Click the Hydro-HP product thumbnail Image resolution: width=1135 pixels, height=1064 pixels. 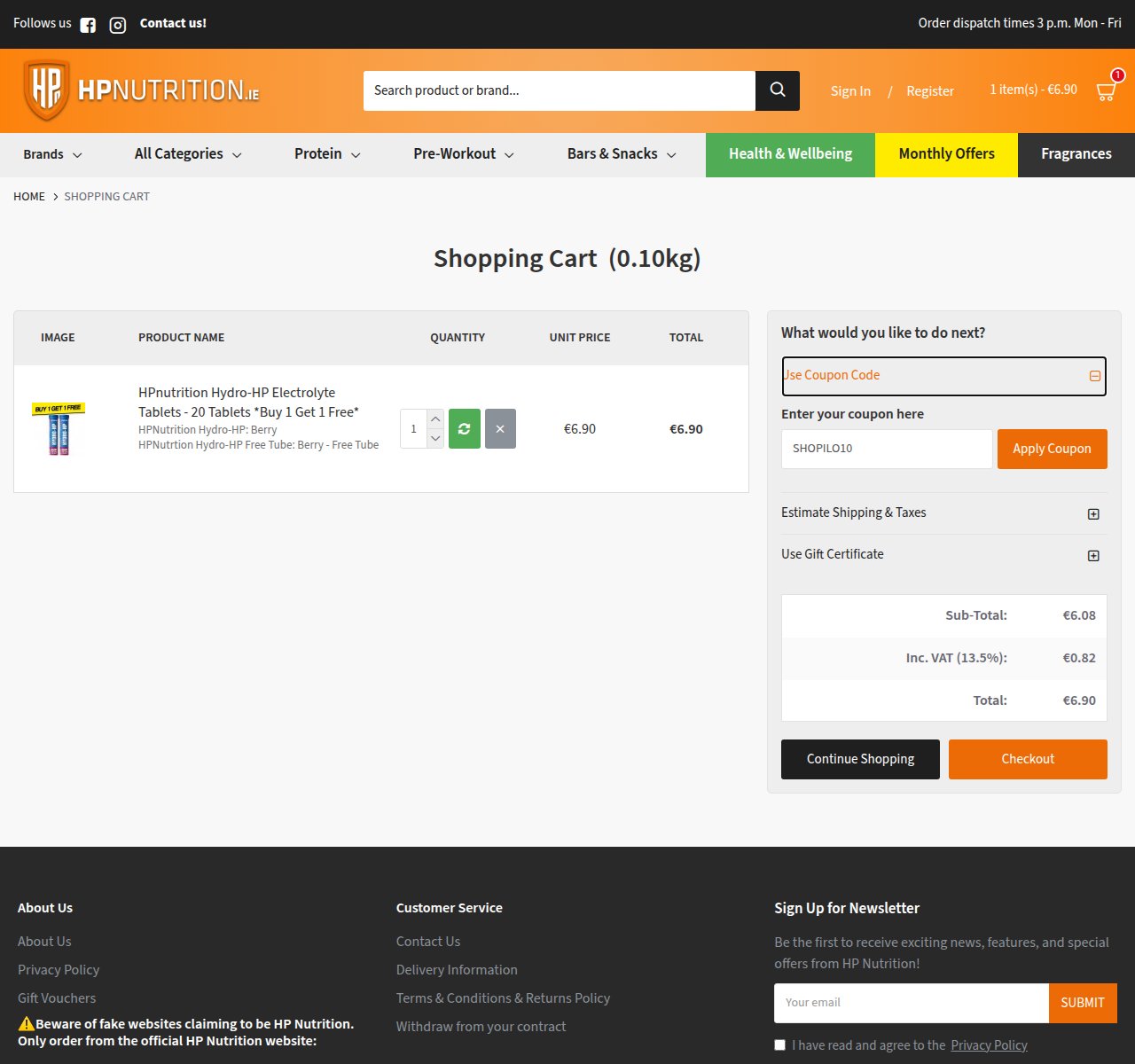coord(59,429)
